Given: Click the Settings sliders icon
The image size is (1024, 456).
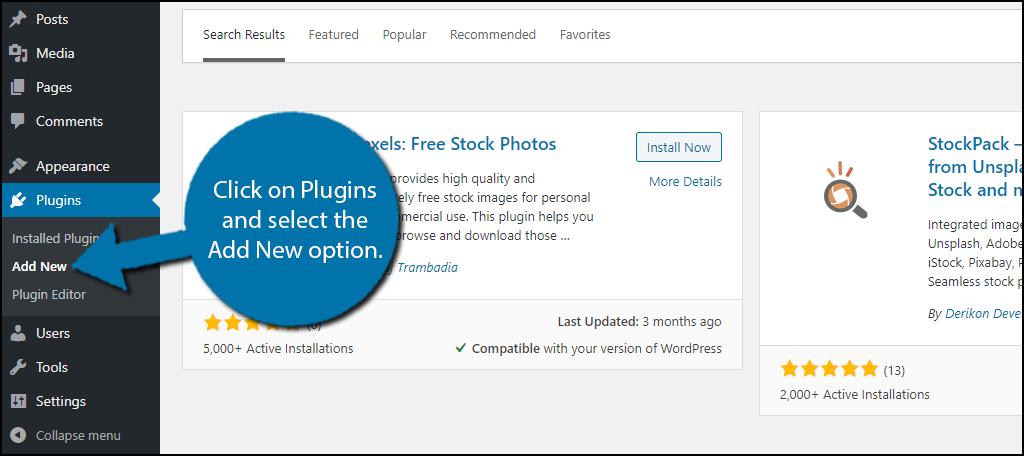Looking at the screenshot, I should 18,401.
